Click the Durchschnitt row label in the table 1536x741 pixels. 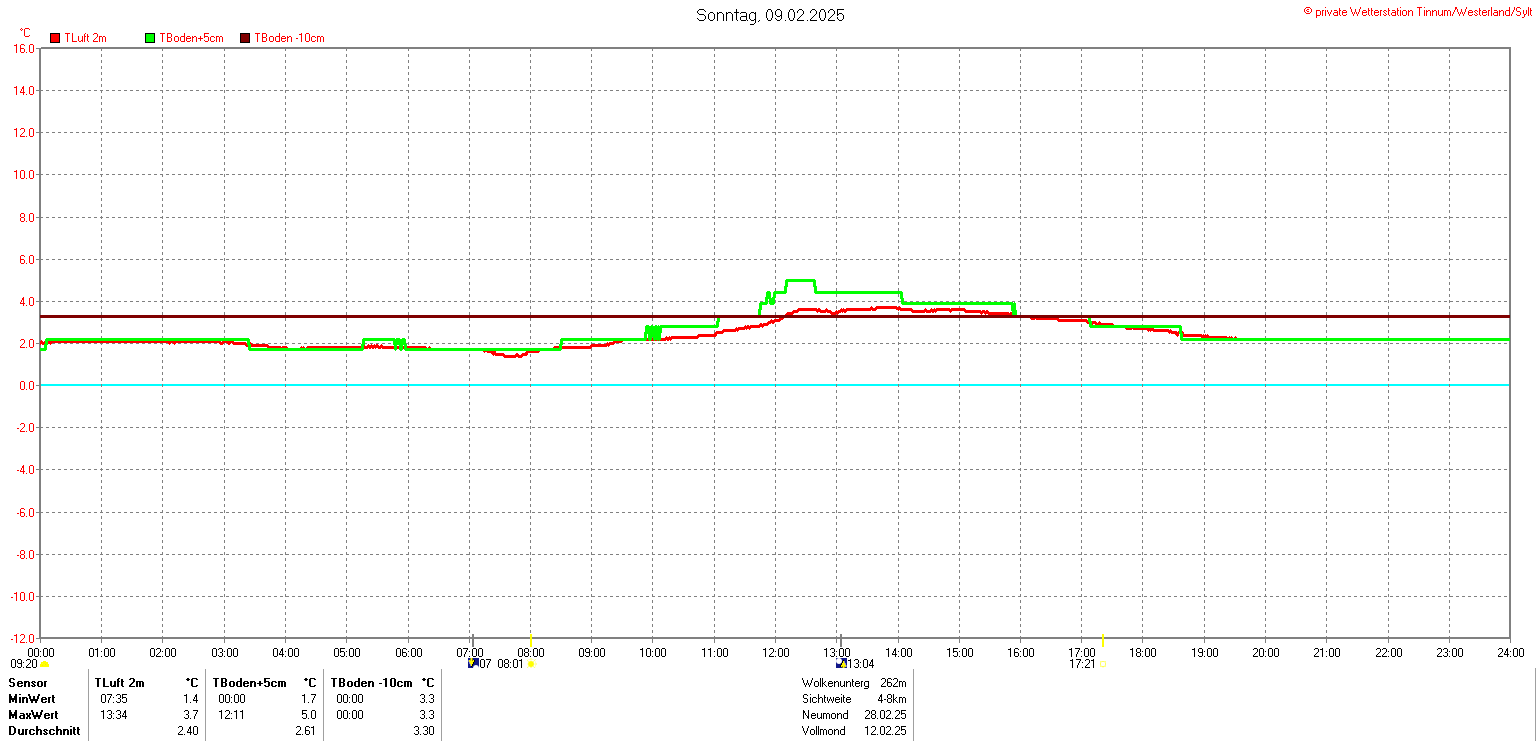[40, 731]
